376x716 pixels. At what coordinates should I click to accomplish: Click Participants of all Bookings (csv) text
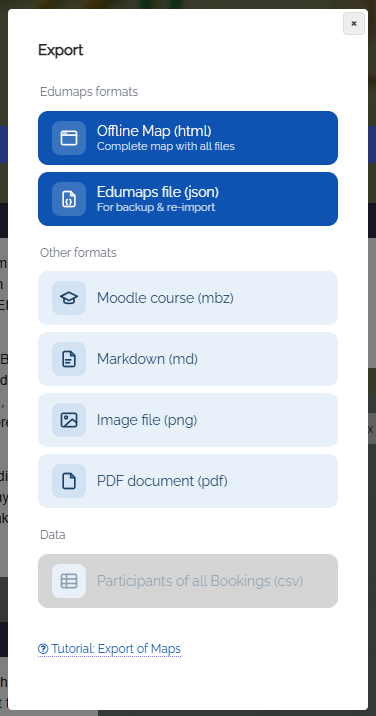[x=200, y=581]
